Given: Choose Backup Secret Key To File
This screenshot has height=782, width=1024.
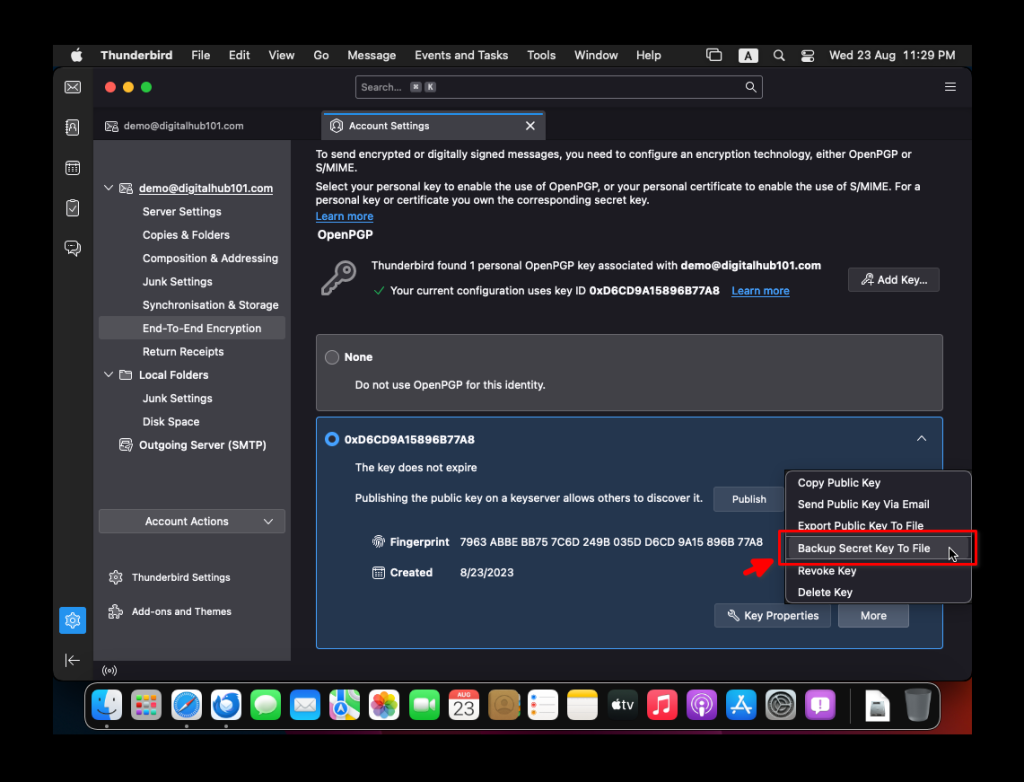Looking at the screenshot, I should coord(878,548).
